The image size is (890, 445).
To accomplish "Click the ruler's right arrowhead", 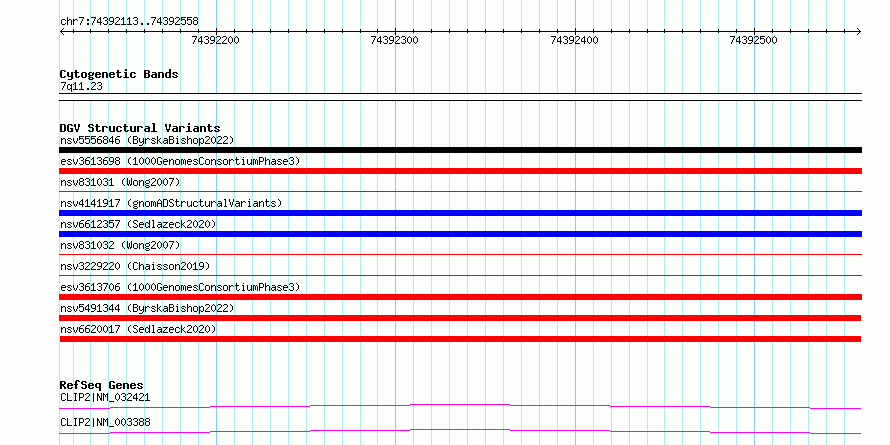I will coord(859,31).
